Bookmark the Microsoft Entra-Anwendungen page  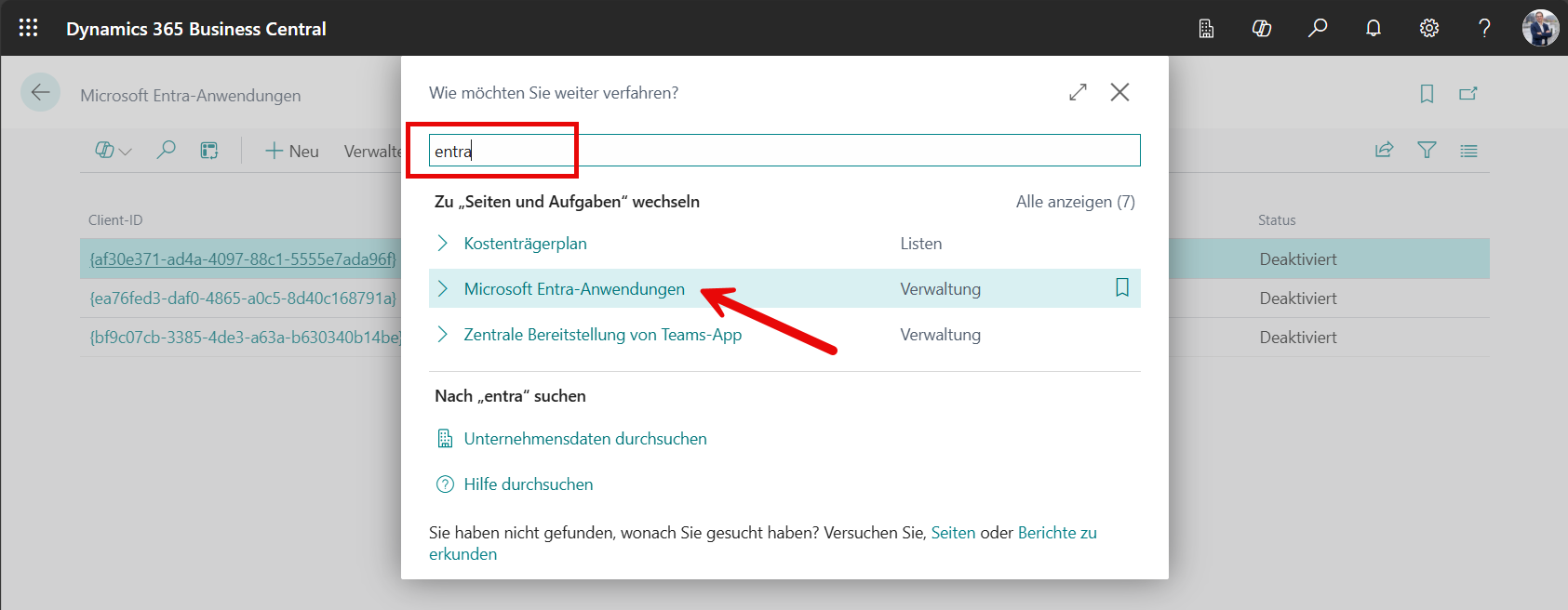coord(1427,94)
